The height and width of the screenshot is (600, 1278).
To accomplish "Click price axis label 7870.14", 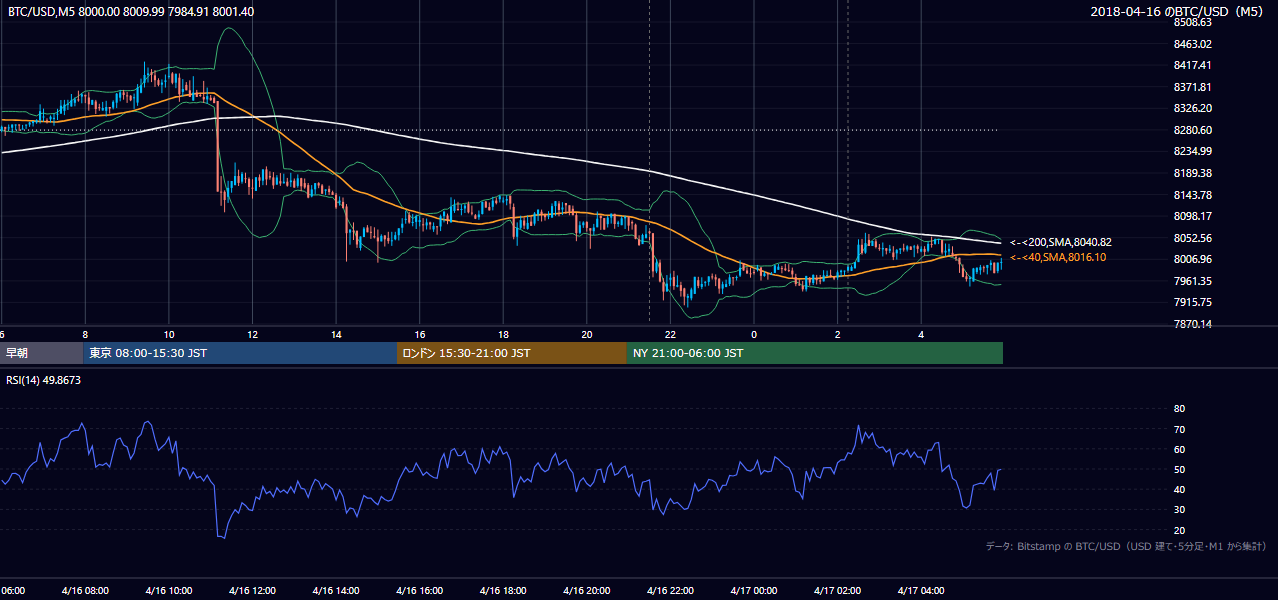I will (1193, 324).
